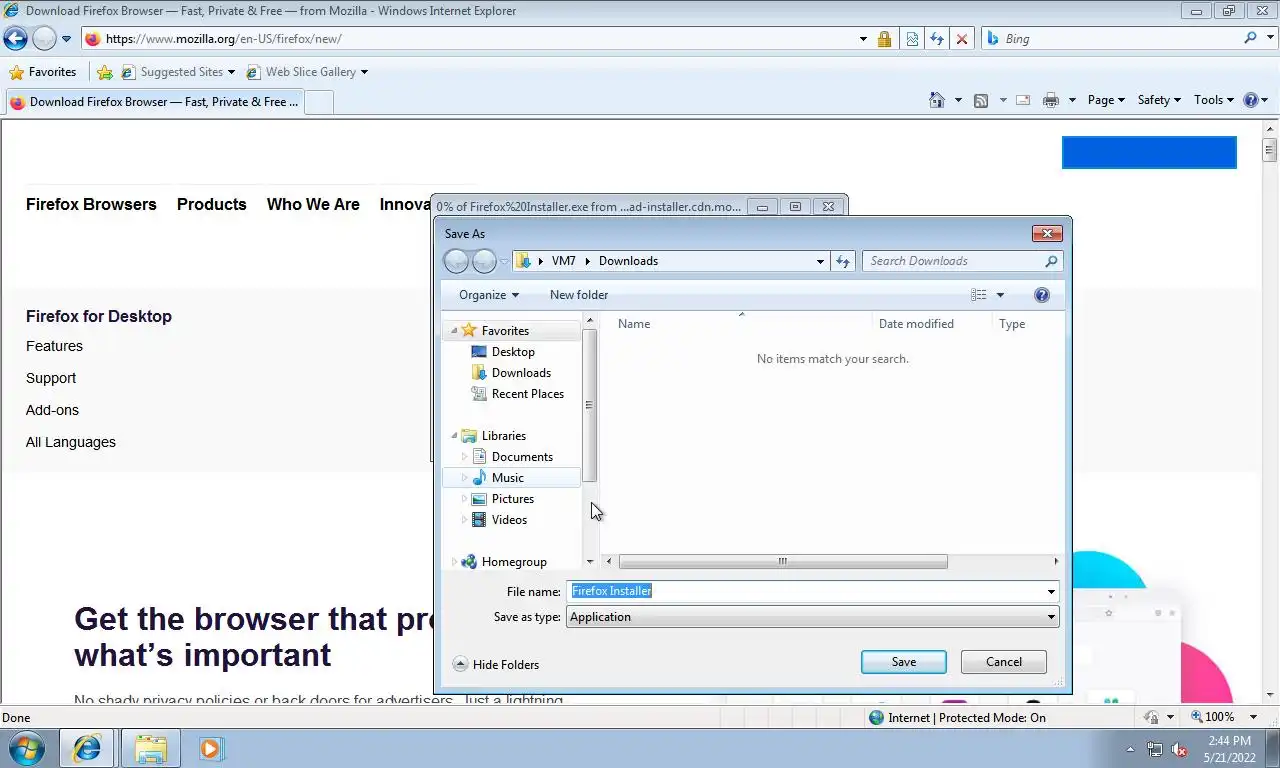Click the Home icon in command bar
Viewport: 1280px width, 768px height.
point(937,100)
